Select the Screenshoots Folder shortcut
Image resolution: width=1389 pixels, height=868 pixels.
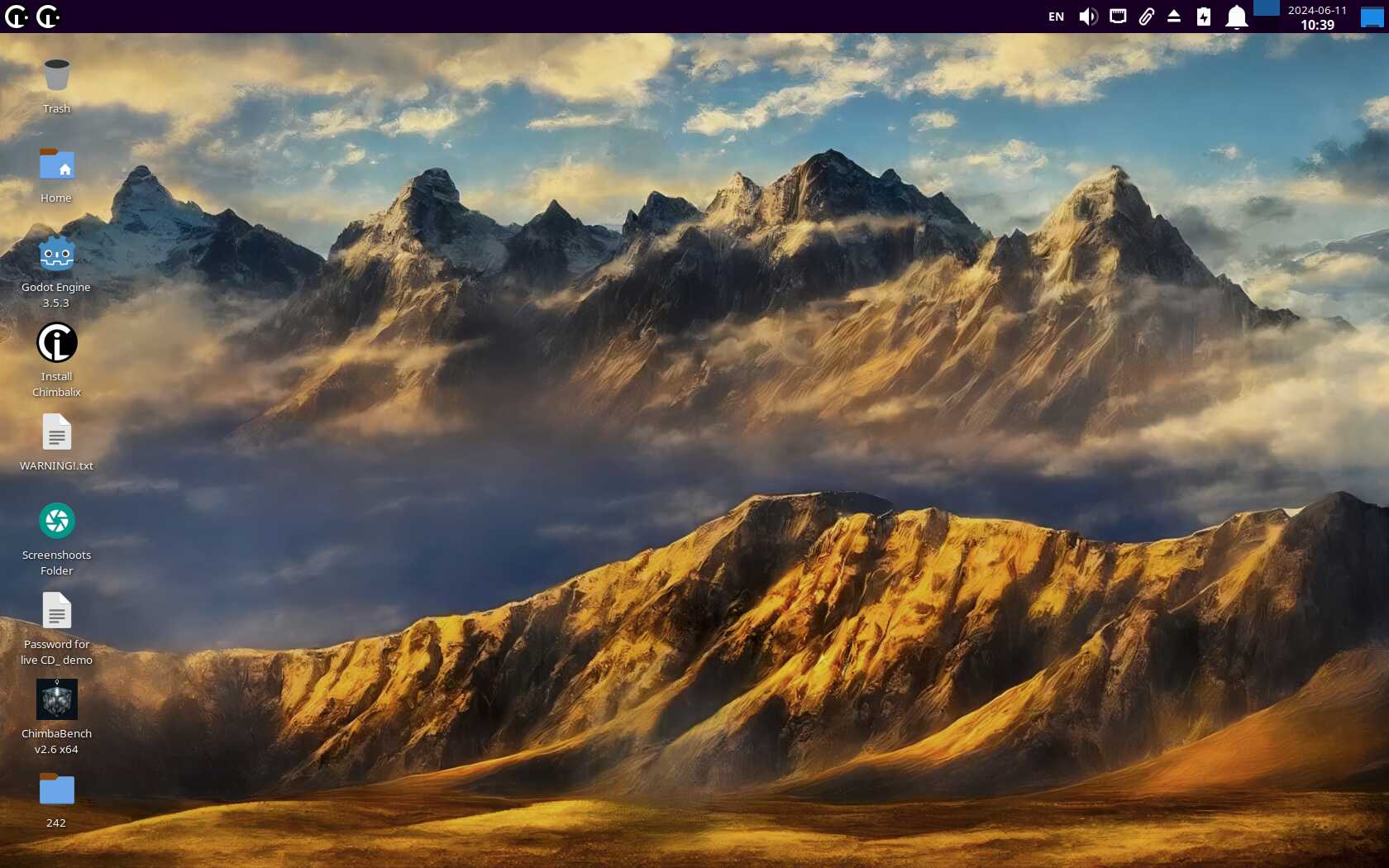56,541
